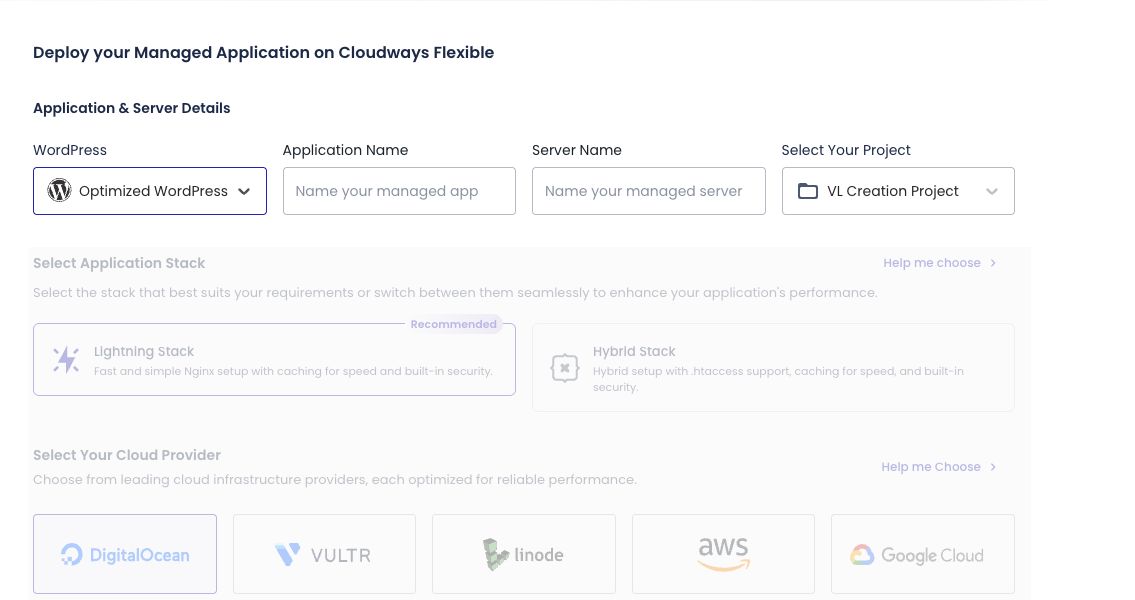Select the Hybrid Stack option card
This screenshot has height=600, width=1135.
pos(773,368)
